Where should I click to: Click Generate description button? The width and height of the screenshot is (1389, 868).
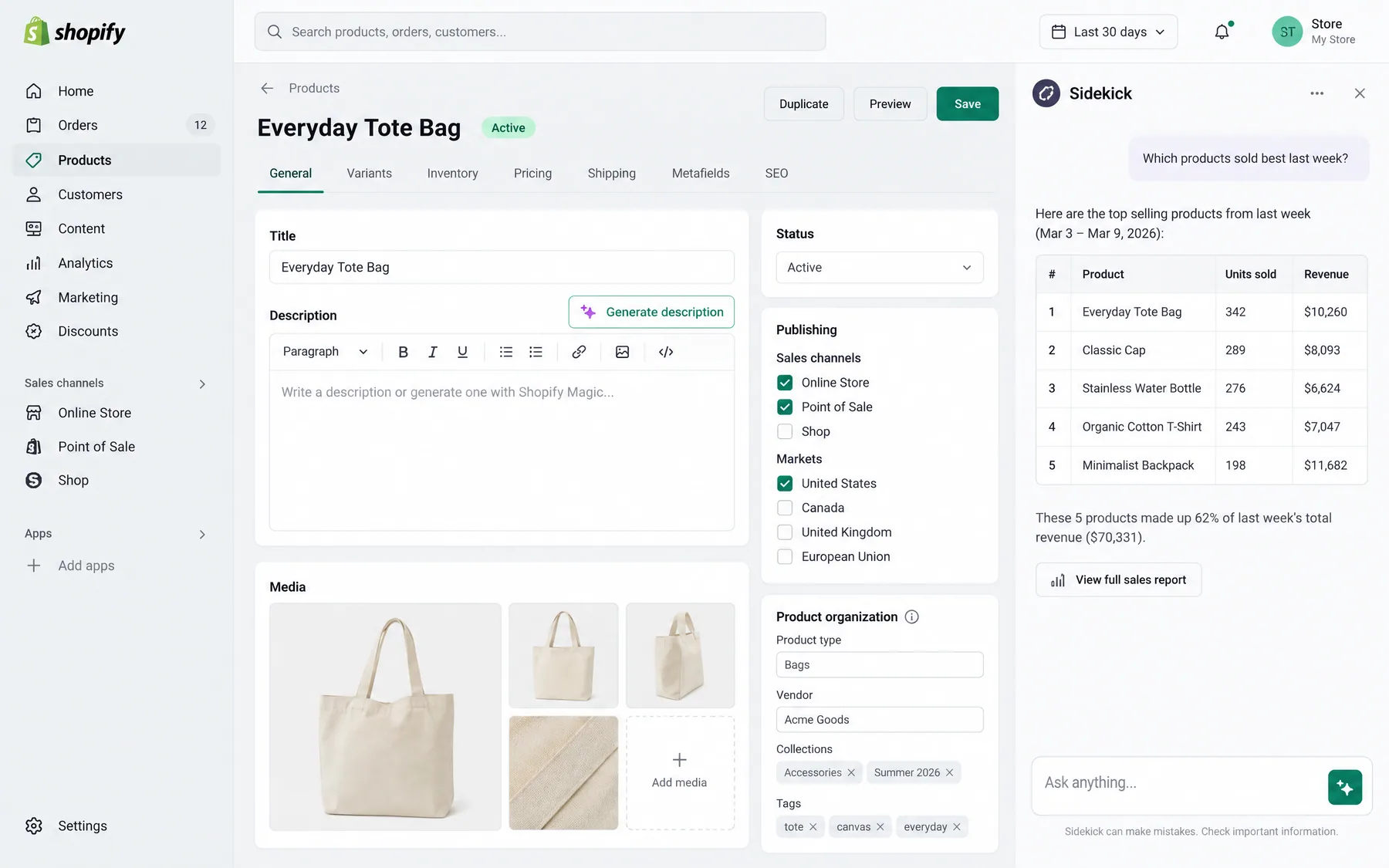click(651, 312)
